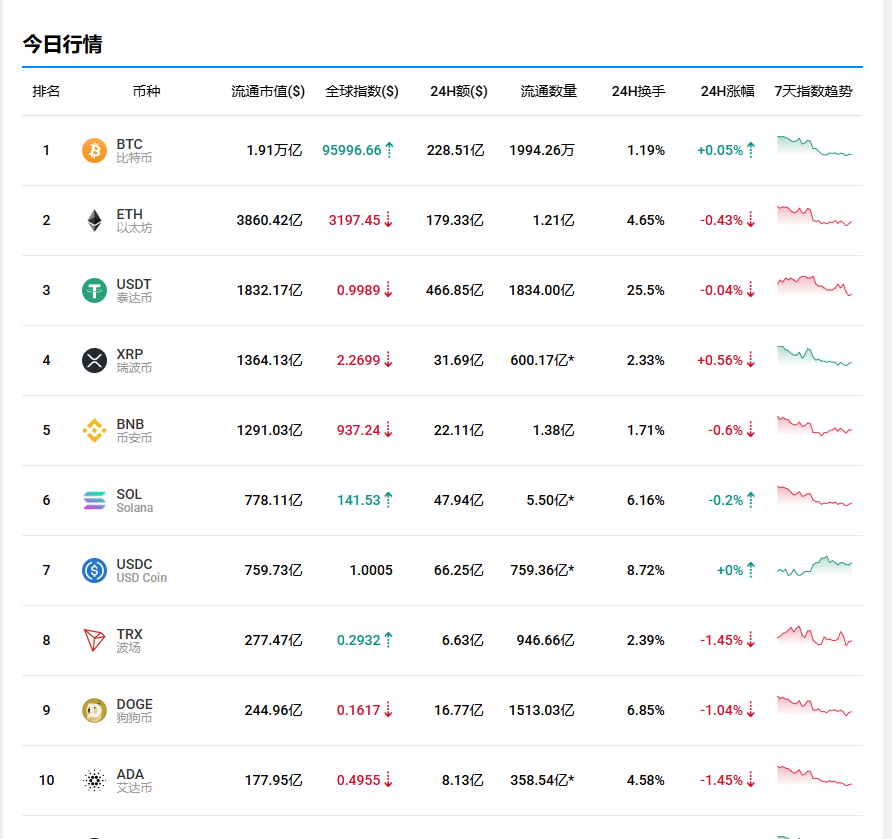Click the 24H换手 column header
The image size is (892, 839).
638,91
